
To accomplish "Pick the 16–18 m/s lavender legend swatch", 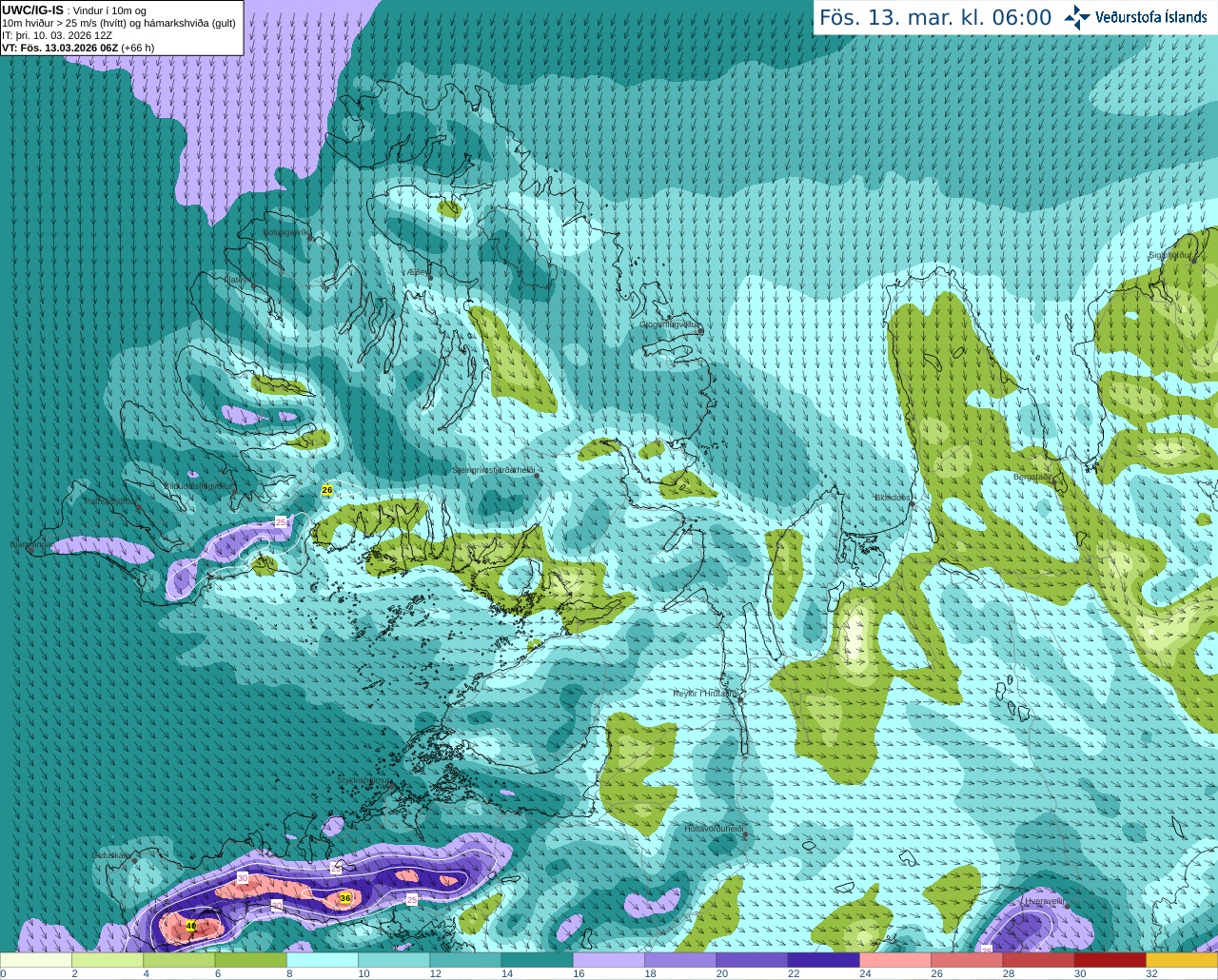I will coord(609,960).
